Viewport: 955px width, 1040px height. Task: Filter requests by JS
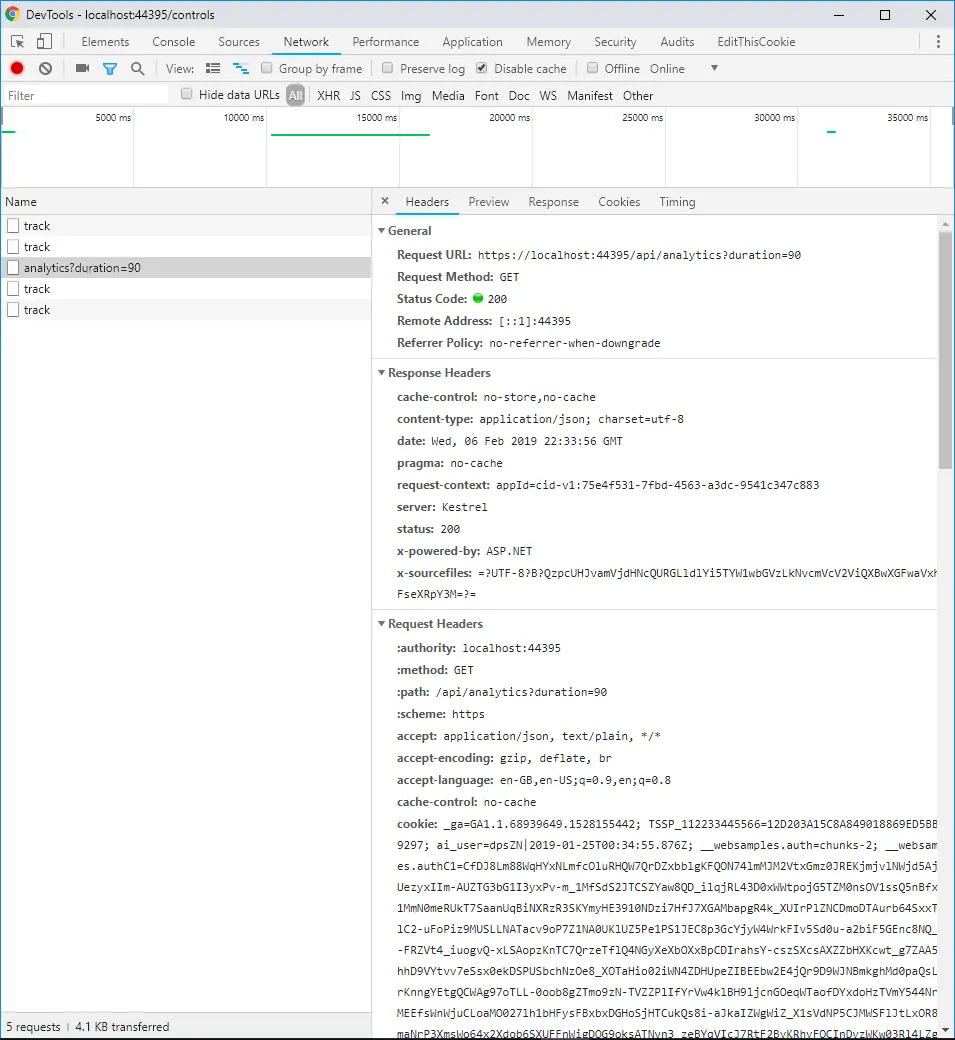coord(355,96)
